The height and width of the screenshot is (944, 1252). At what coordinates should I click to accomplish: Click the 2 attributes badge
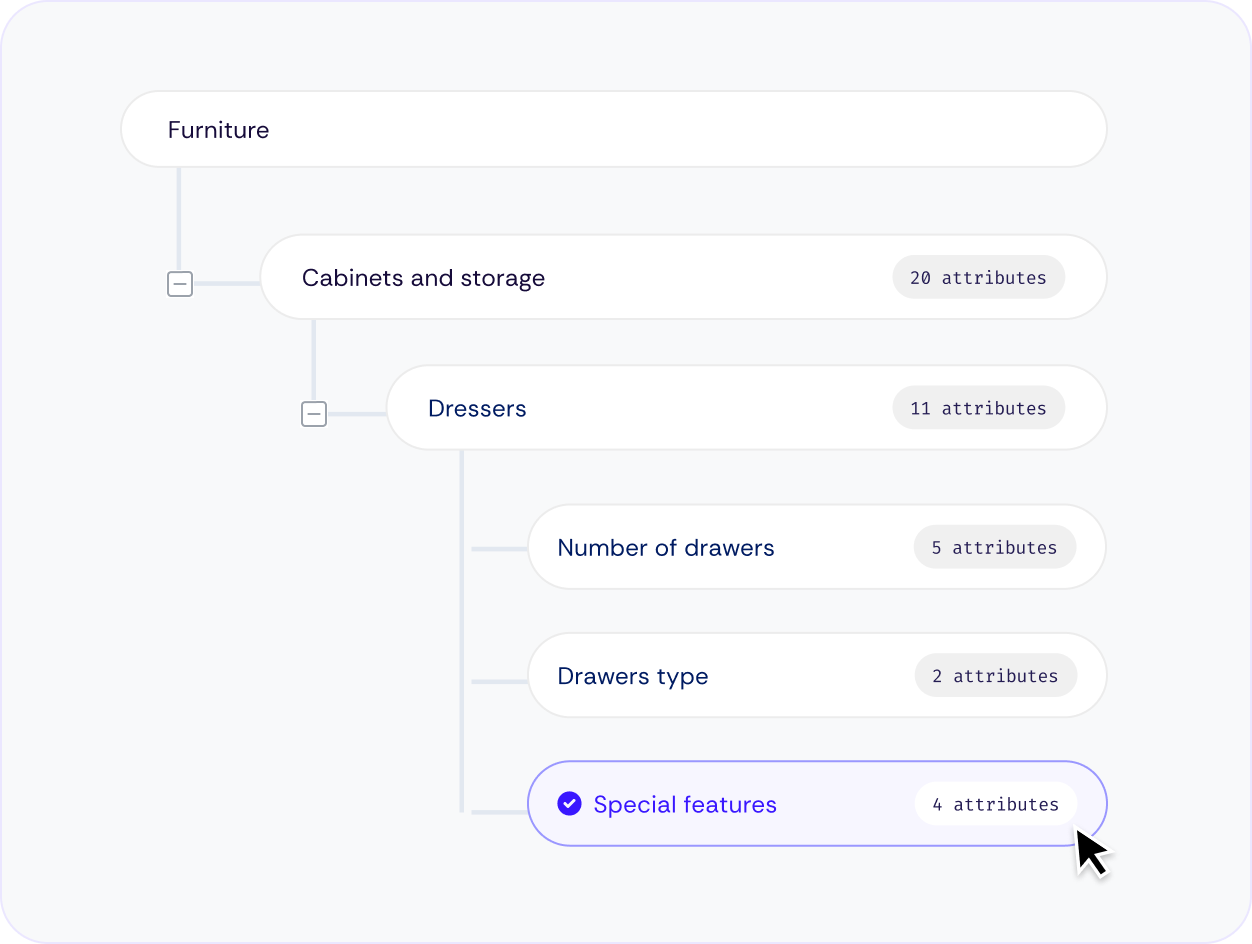coord(995,676)
